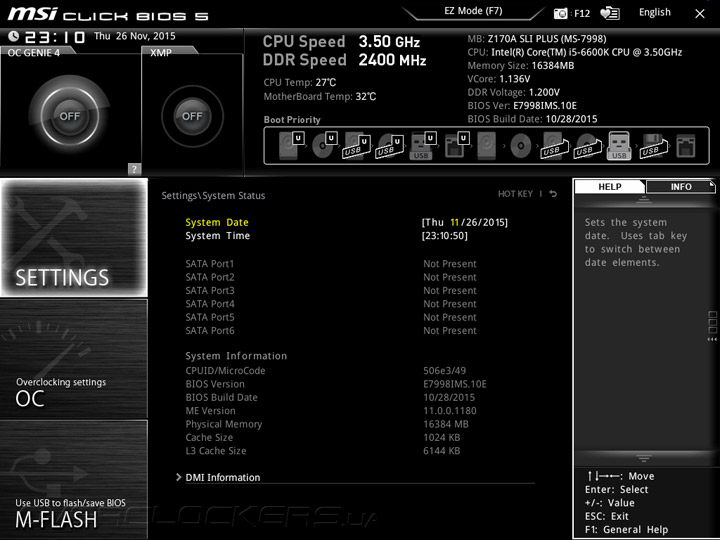
Task: Select the System Time value field
Action: tap(444, 236)
